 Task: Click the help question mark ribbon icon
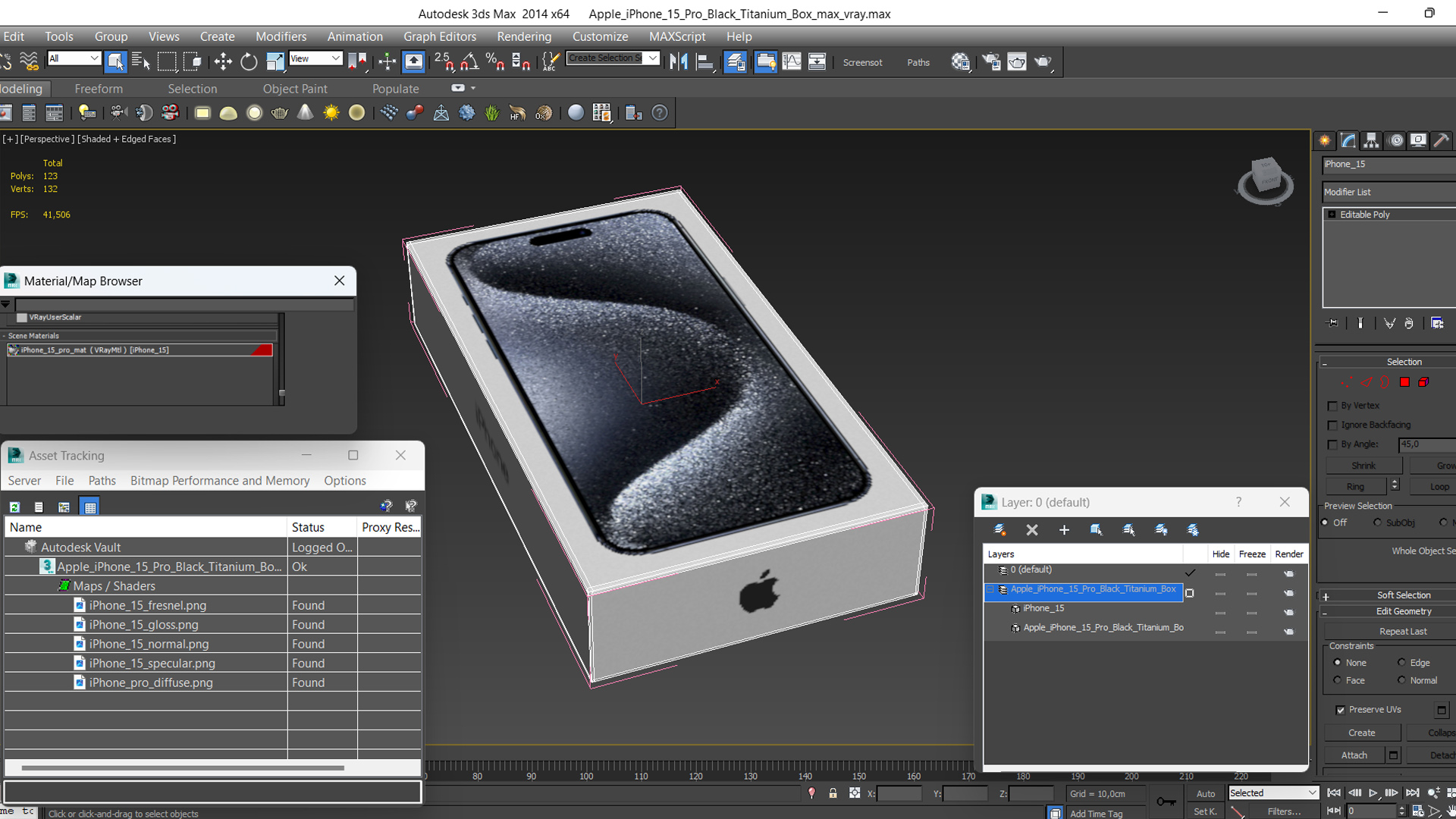click(661, 113)
